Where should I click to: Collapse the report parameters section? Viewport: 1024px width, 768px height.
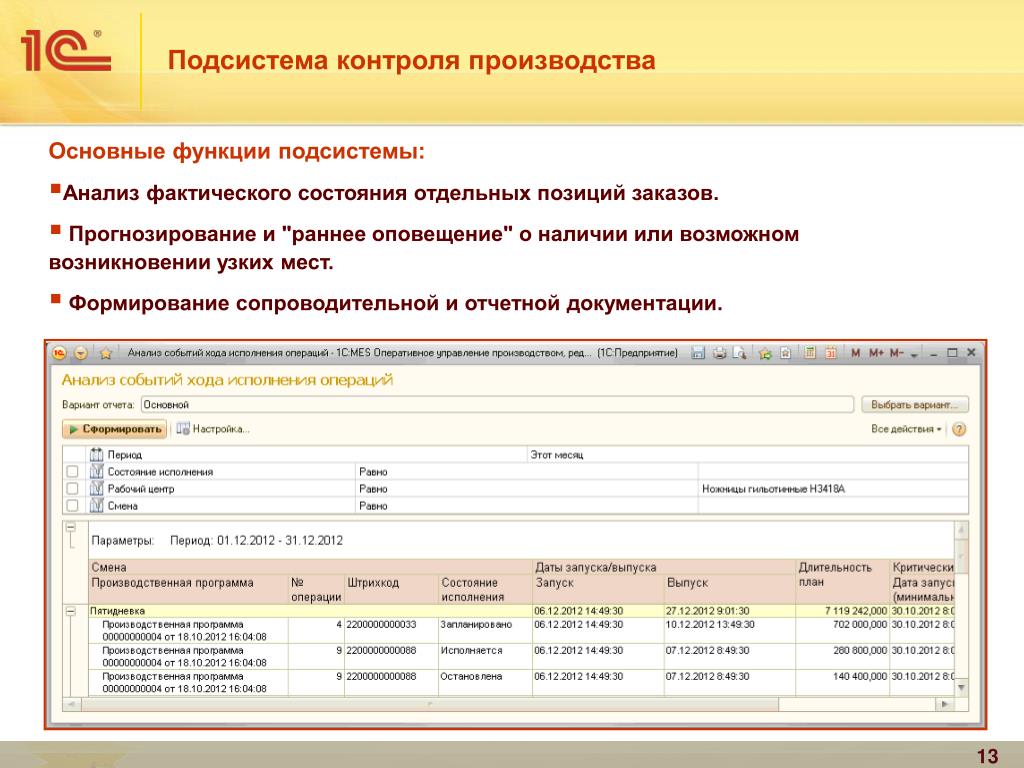coord(71,527)
